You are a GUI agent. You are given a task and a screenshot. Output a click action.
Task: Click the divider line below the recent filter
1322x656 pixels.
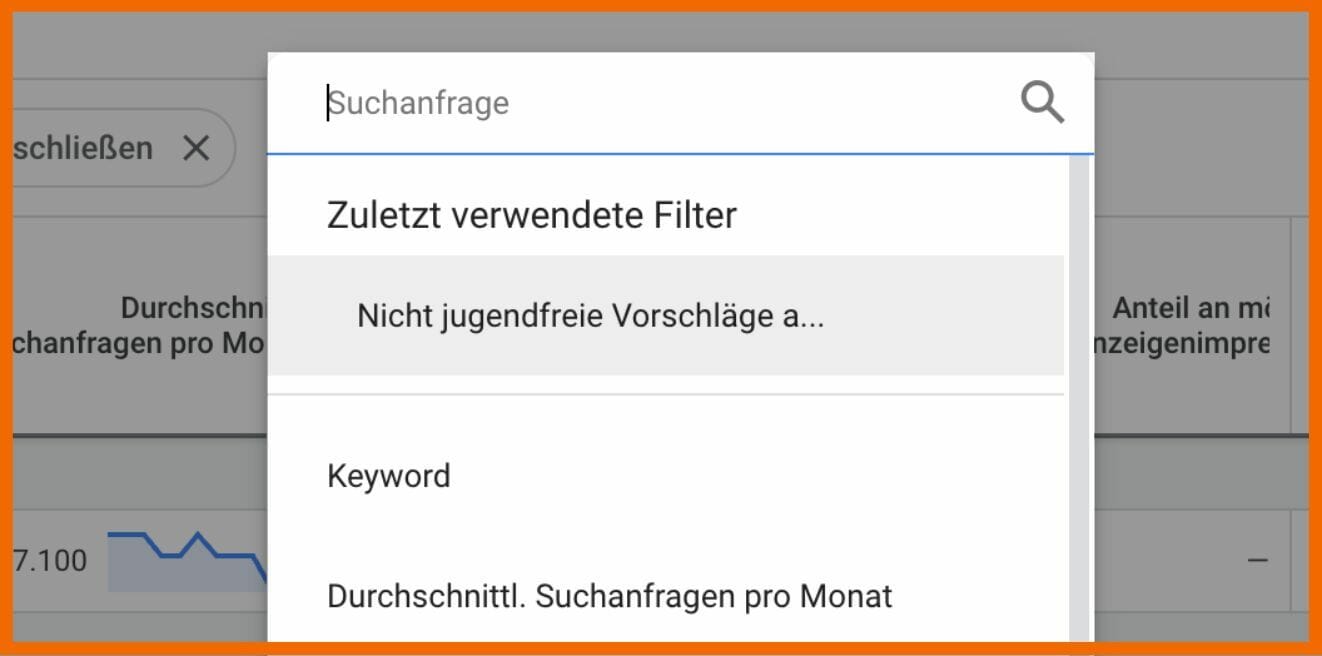[665, 394]
